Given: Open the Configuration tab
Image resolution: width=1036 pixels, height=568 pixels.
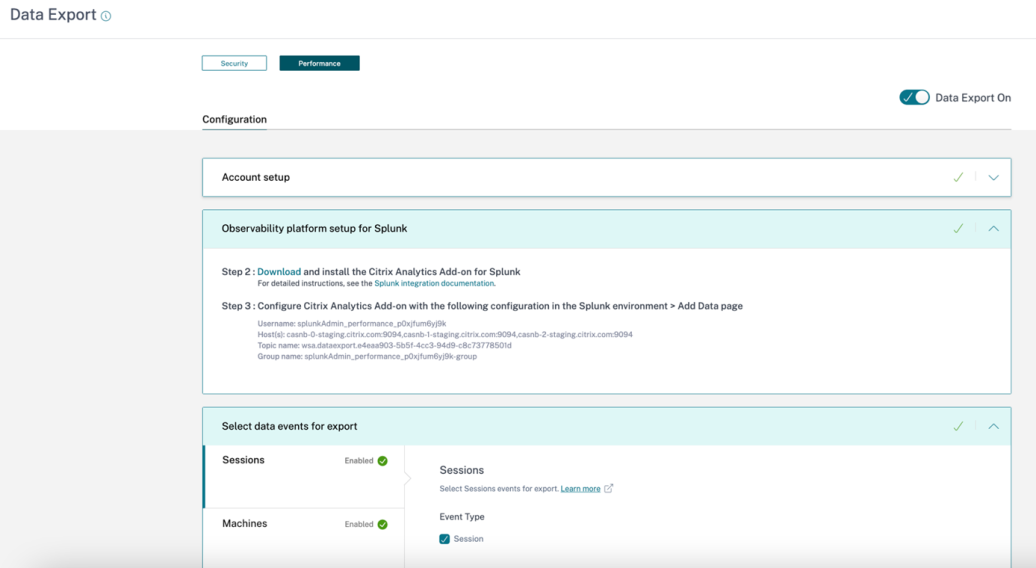Looking at the screenshot, I should point(234,119).
